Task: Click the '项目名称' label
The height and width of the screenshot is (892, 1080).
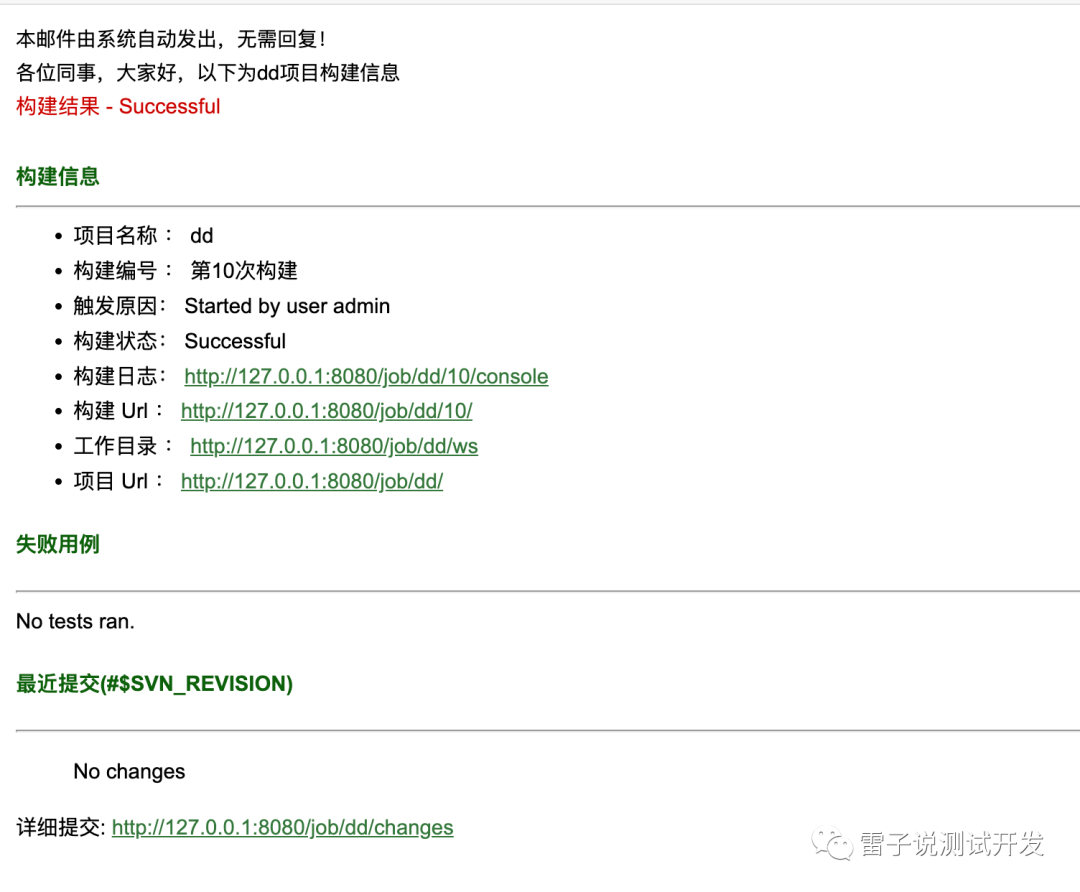Action: click(123, 236)
